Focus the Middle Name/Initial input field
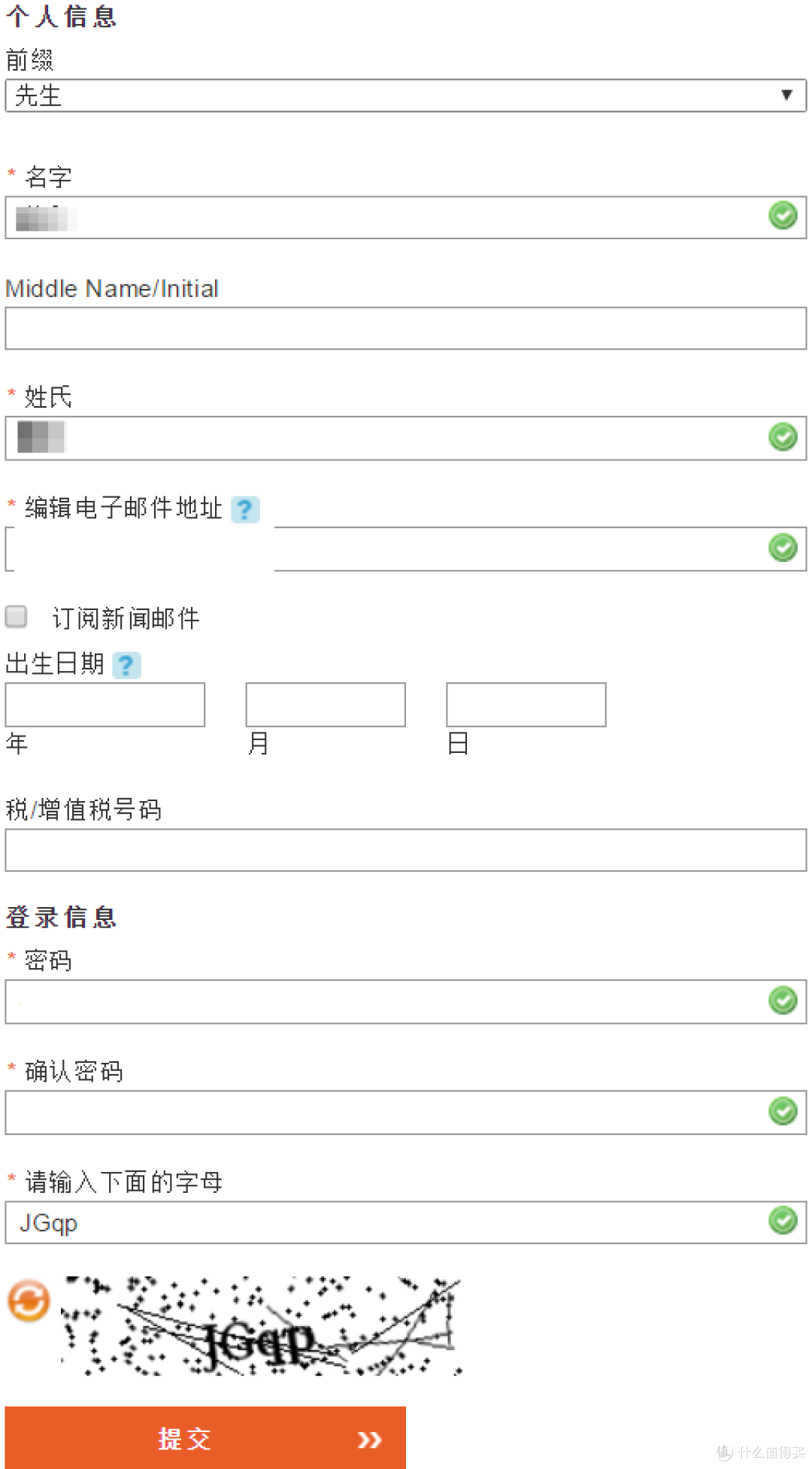Image resolution: width=812 pixels, height=1469 pixels. [406, 328]
